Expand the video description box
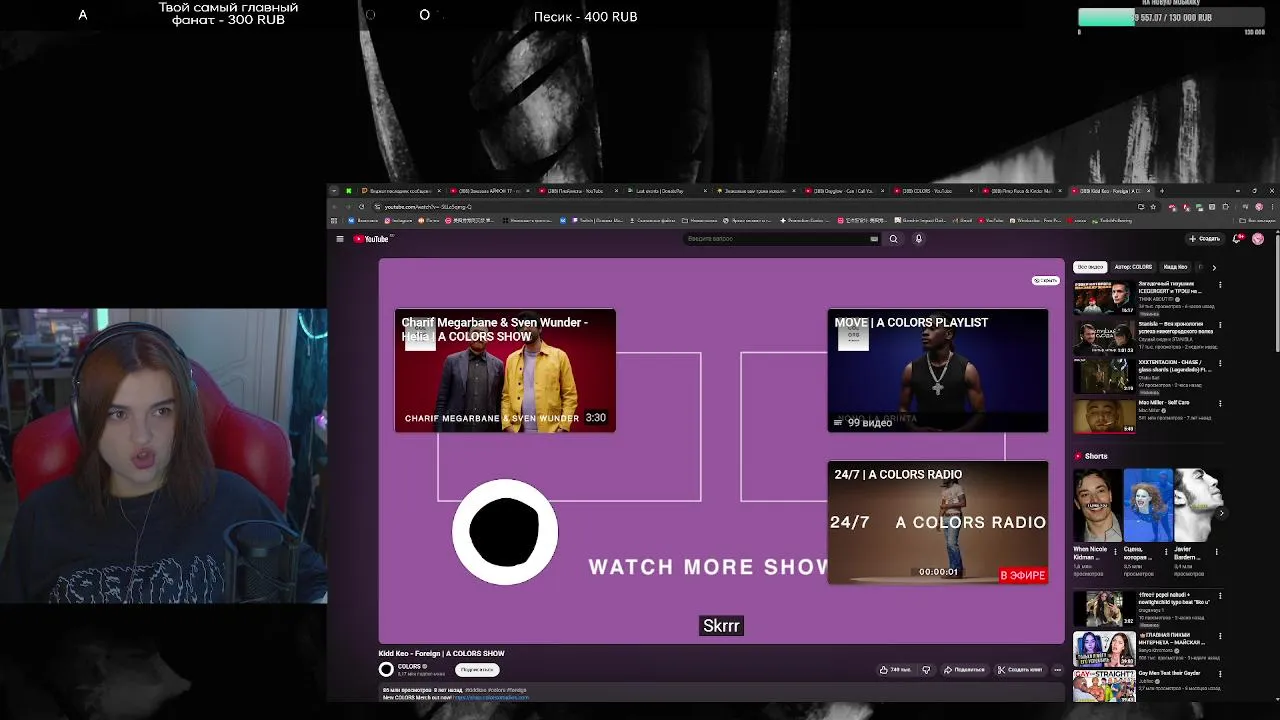Image resolution: width=1280 pixels, height=720 pixels. coord(720,693)
